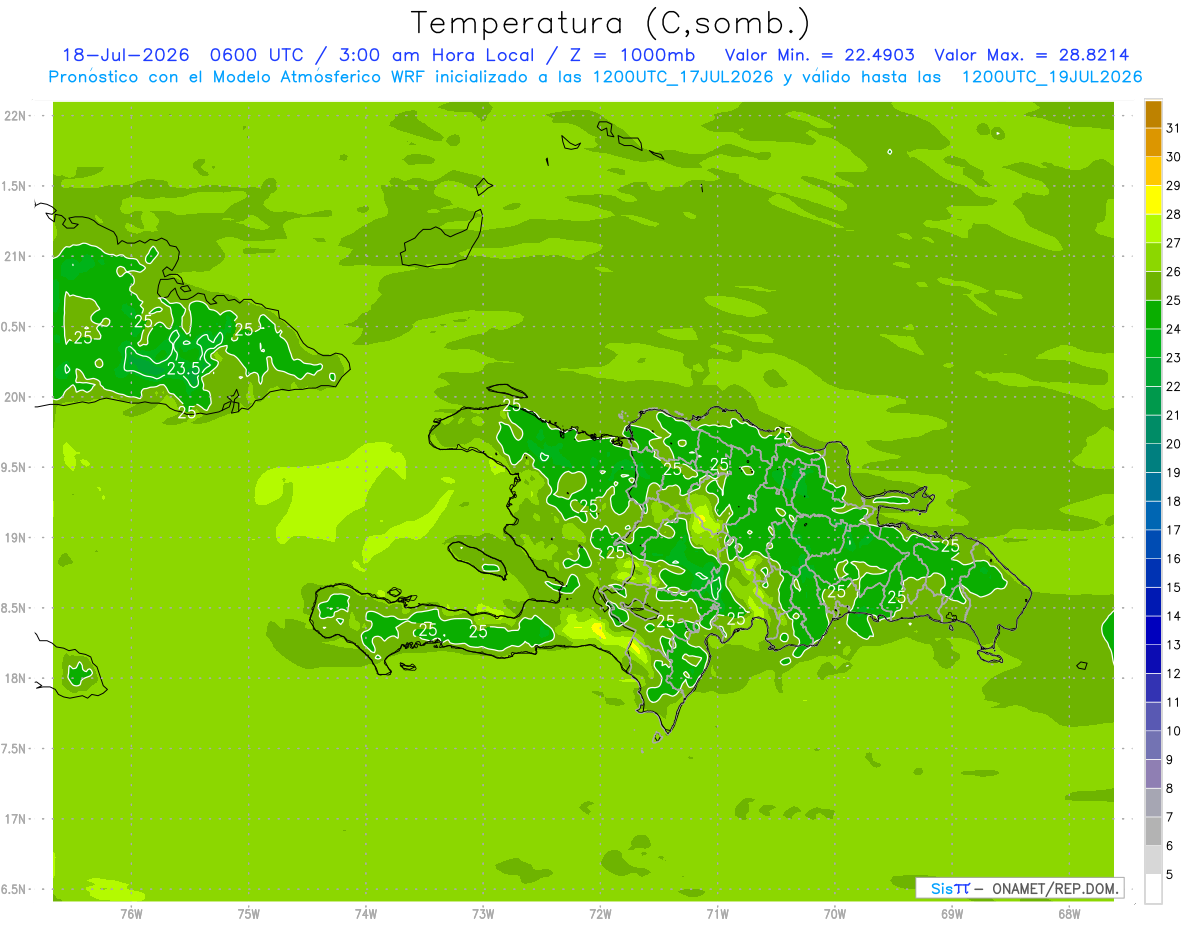Click the '68W' longitude axis label
Viewport: 1200px width, 927px height.
(1069, 913)
